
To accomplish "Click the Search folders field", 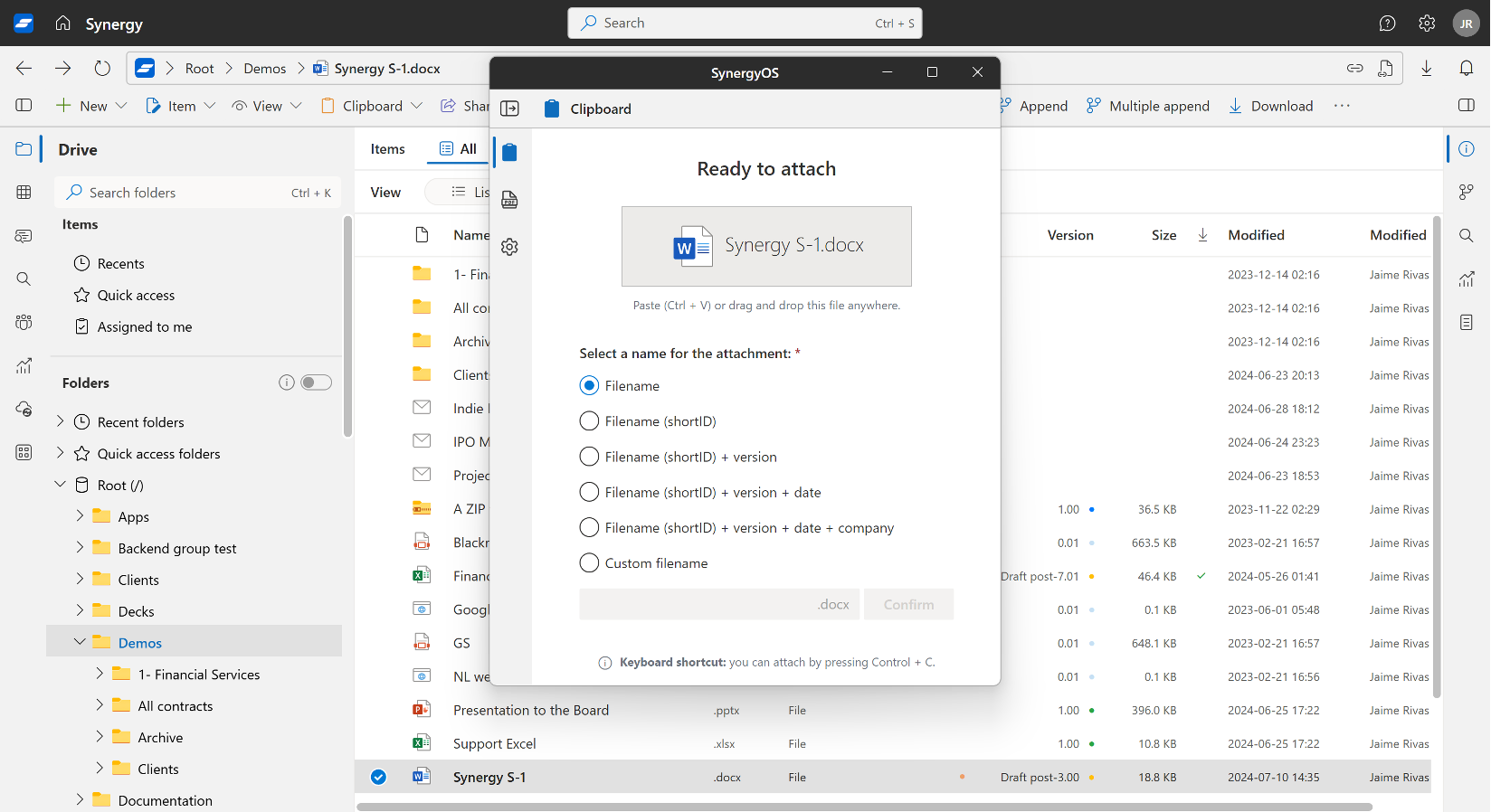I will tap(198, 193).
